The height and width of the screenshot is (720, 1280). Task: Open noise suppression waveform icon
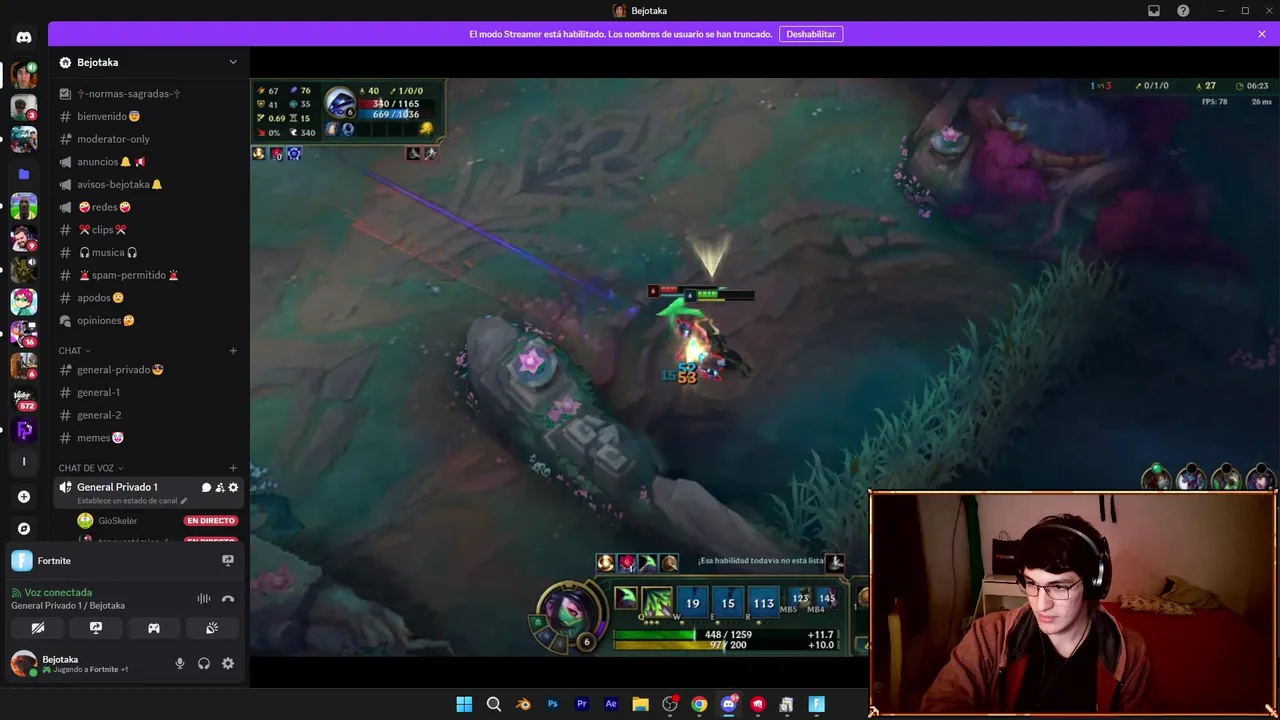pos(204,599)
